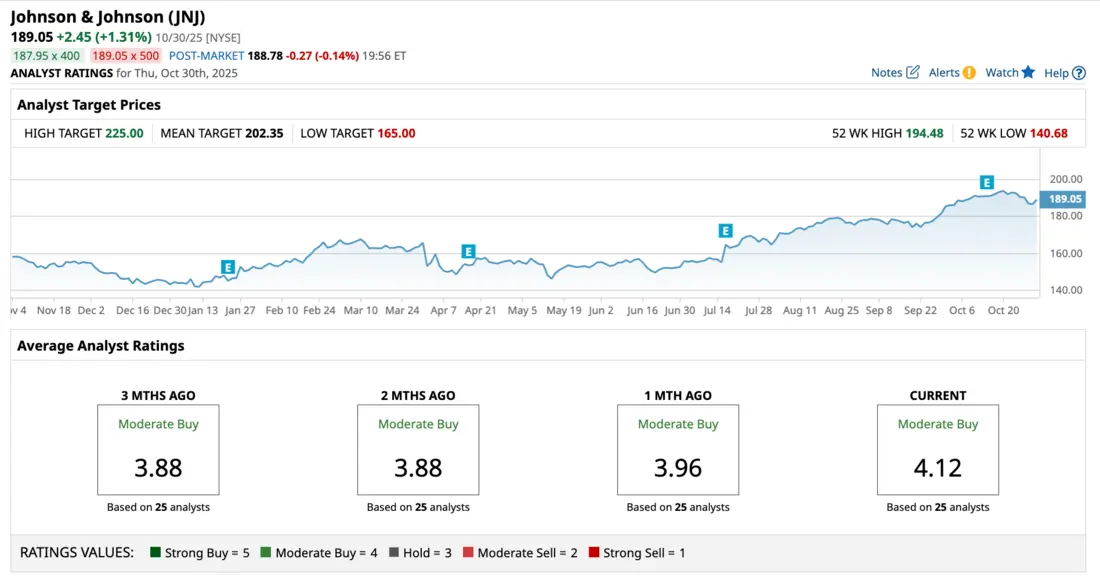The image size is (1100, 584).
Task: Click the blue Watch star icon
Action: [x=1028, y=72]
